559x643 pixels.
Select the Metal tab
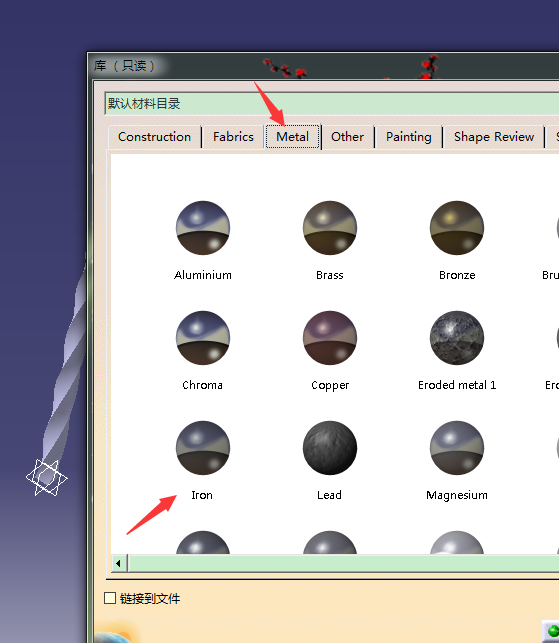coord(292,137)
